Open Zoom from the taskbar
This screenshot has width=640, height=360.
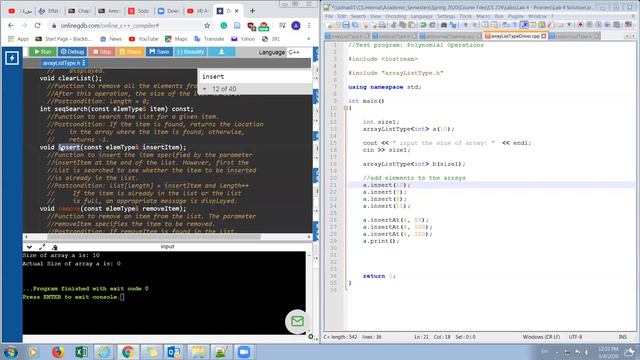coord(244,352)
